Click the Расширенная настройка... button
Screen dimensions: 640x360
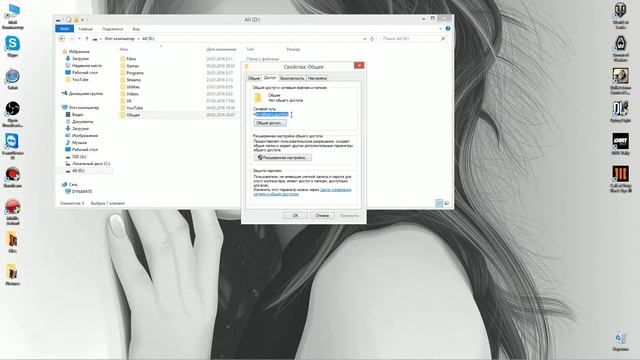click(x=282, y=158)
